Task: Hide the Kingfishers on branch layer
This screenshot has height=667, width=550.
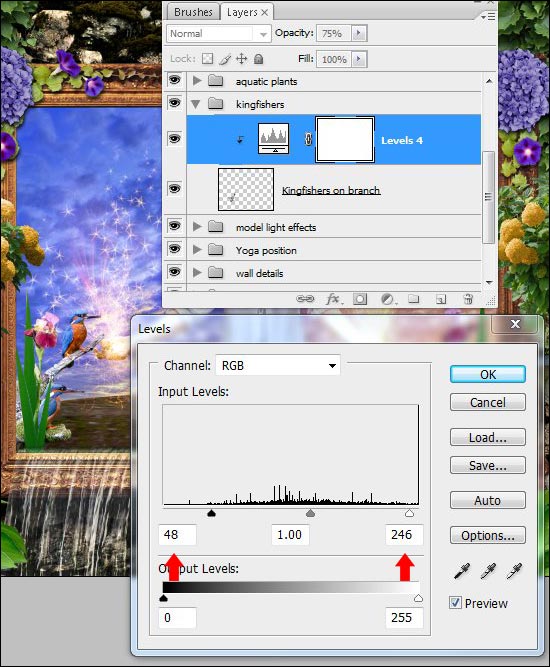Action: pyautogui.click(x=174, y=188)
